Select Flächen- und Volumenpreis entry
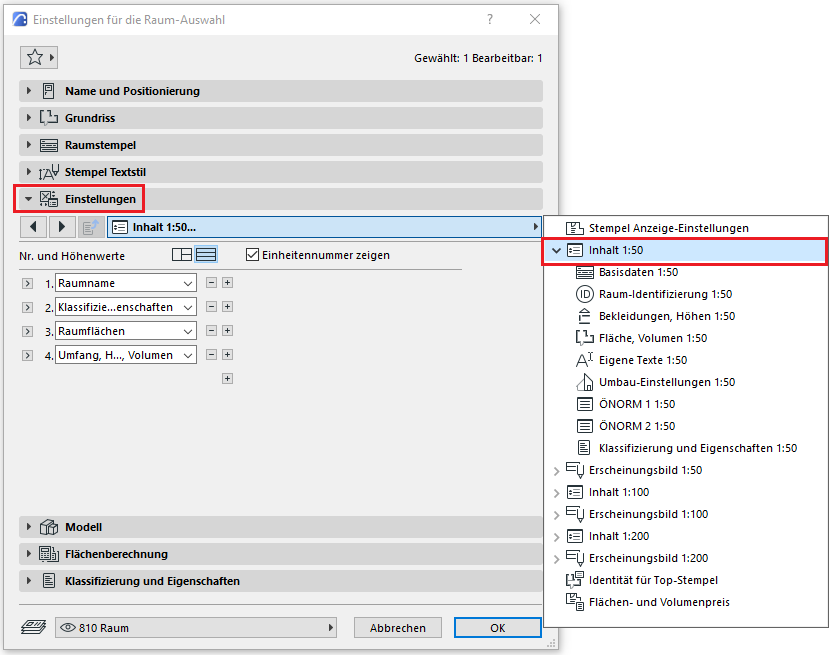 coord(659,602)
